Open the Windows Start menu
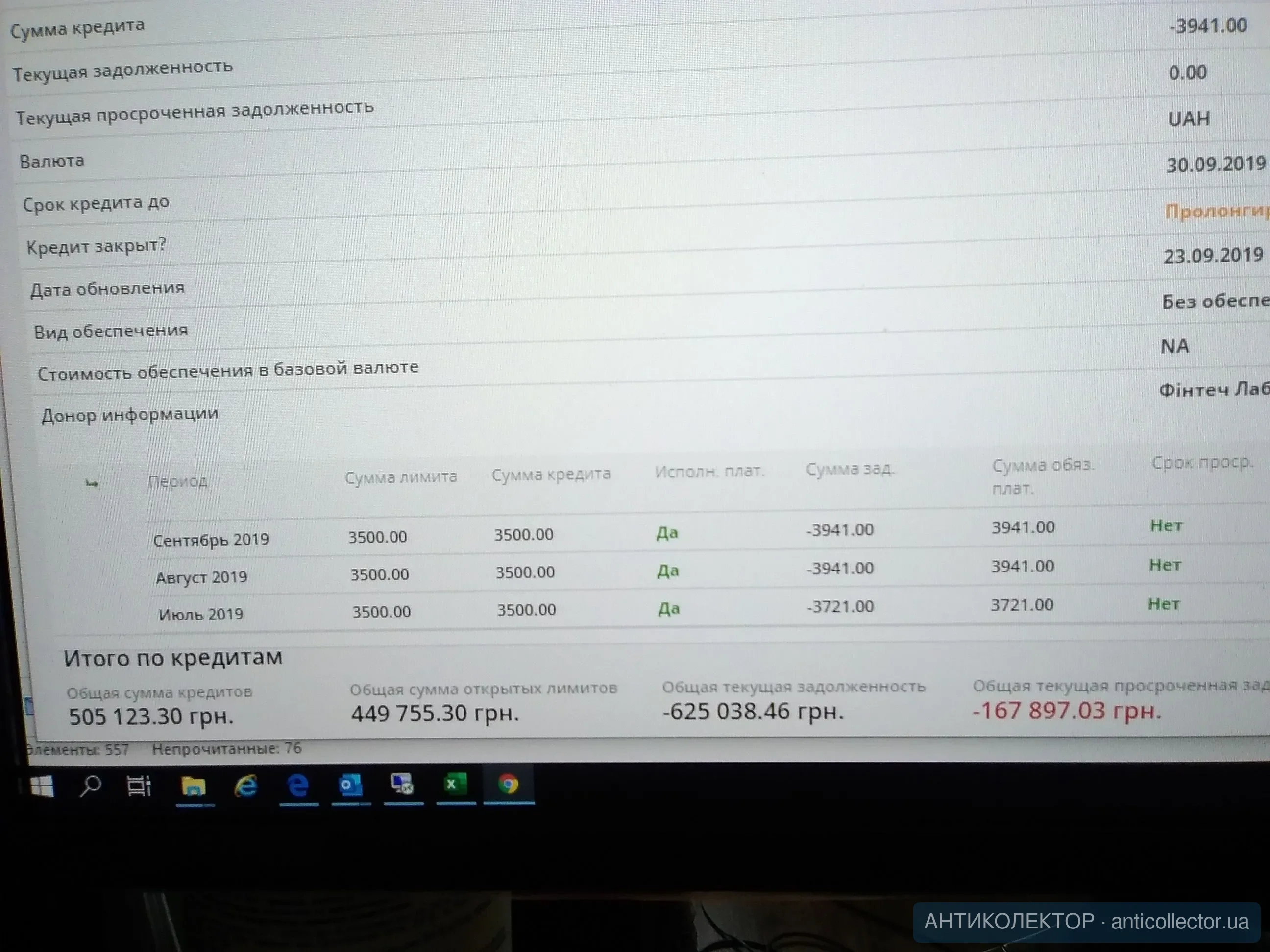This screenshot has width=1270, height=952. [41, 786]
